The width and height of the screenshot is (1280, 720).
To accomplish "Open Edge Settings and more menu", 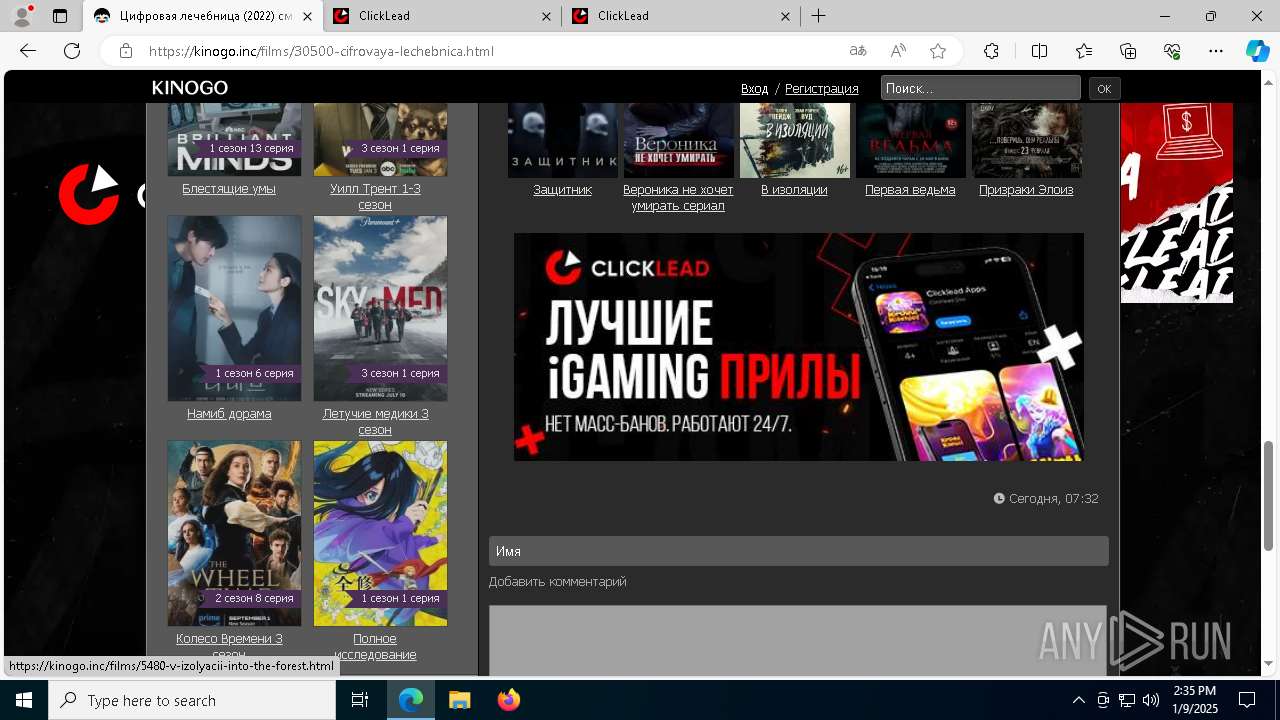I will (1216, 51).
